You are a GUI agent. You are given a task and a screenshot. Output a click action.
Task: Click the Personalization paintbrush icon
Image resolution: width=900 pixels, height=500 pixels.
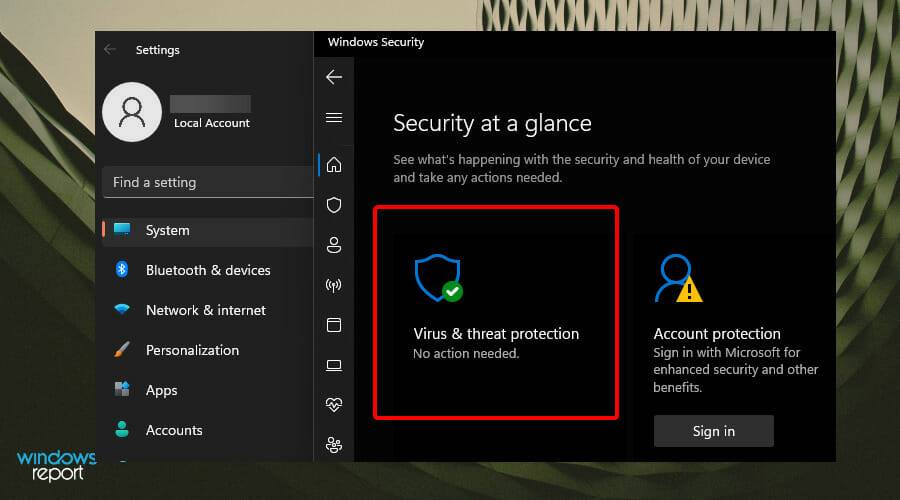[122, 349]
